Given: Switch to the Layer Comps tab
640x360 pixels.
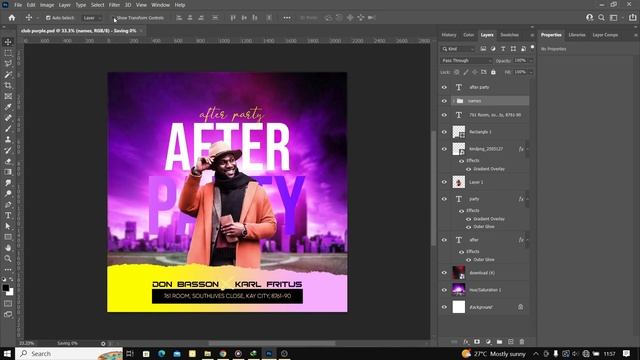Looking at the screenshot, I should coord(605,35).
